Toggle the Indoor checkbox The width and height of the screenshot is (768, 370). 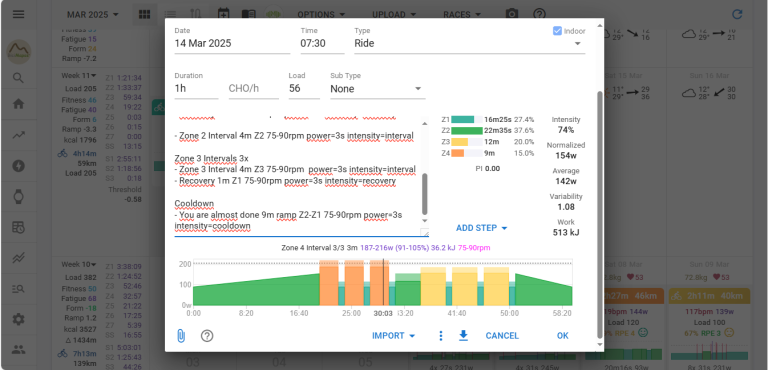tap(557, 31)
